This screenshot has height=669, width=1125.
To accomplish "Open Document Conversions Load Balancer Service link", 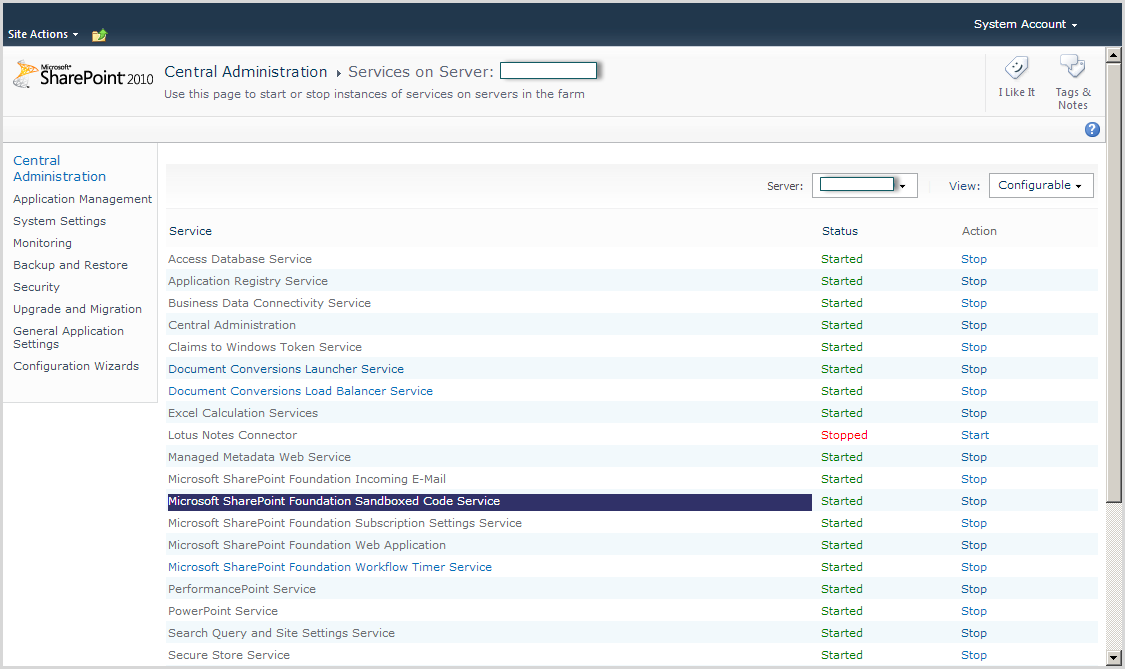I will 300,391.
